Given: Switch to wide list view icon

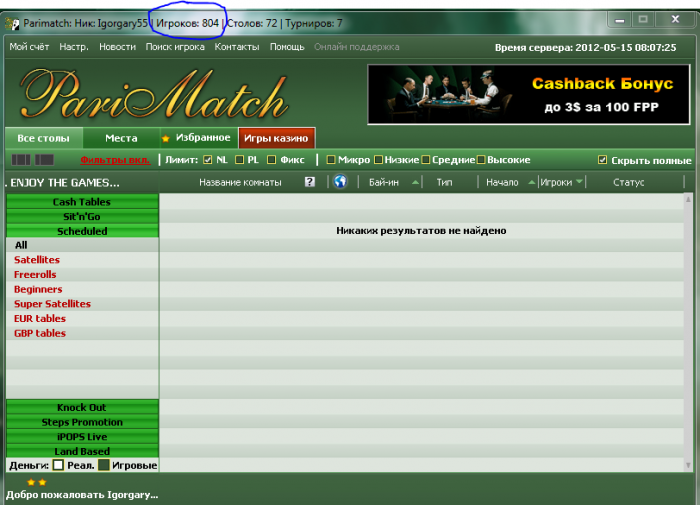Looking at the screenshot, I should click(44, 159).
